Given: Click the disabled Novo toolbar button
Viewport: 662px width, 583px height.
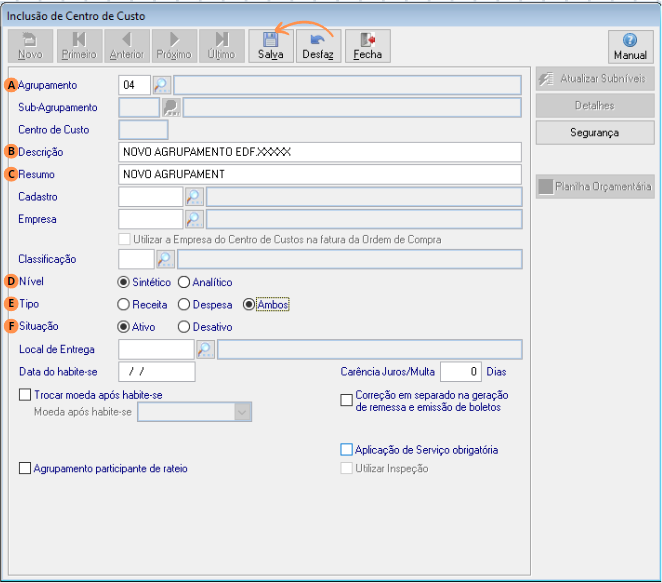Looking at the screenshot, I should (30, 46).
